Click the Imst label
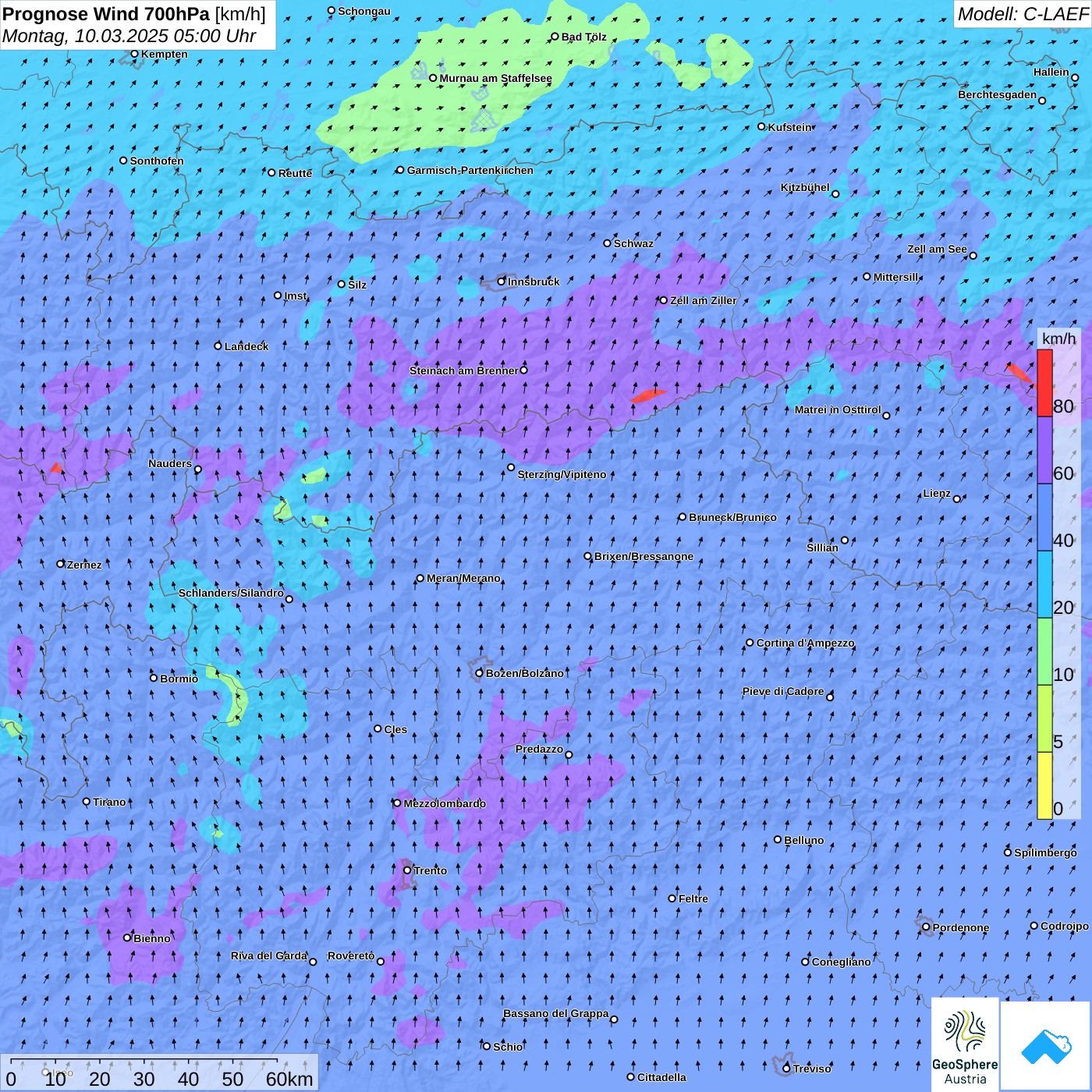The image size is (1092, 1092). tap(296, 296)
